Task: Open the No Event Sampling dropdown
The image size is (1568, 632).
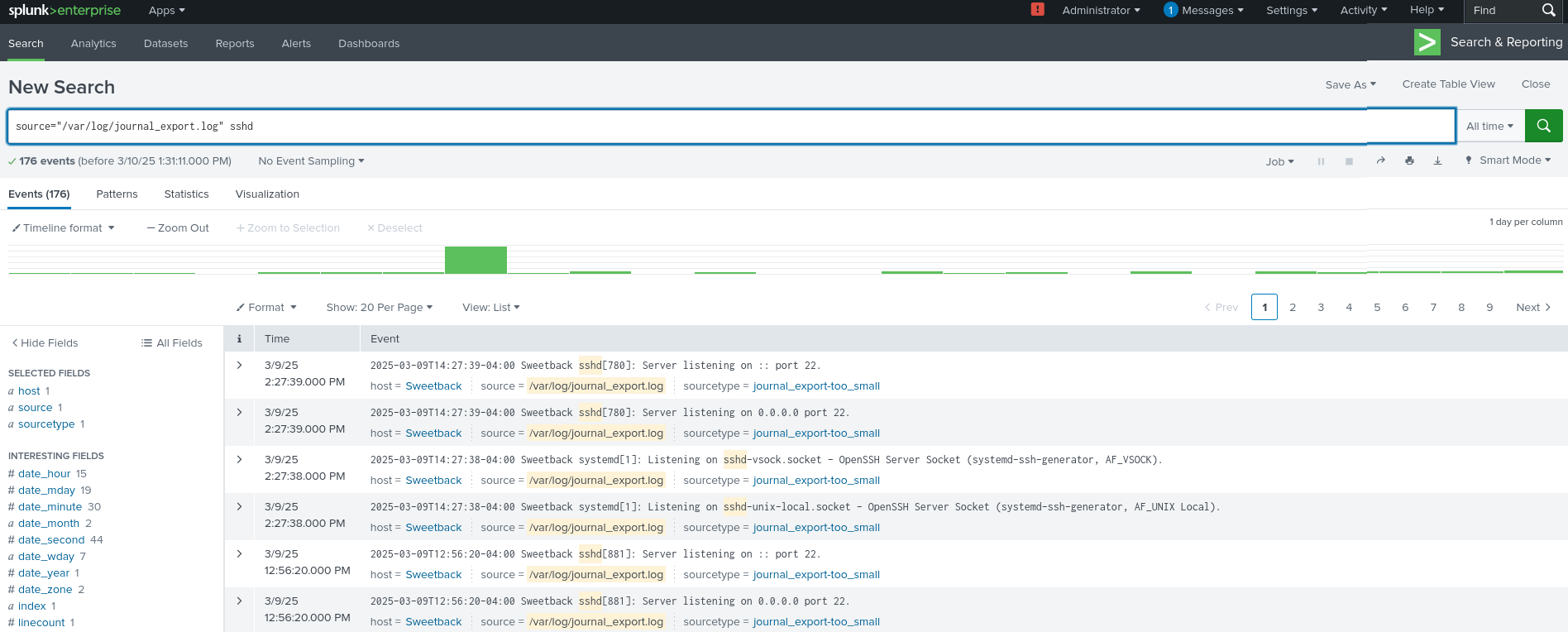Action: (311, 160)
